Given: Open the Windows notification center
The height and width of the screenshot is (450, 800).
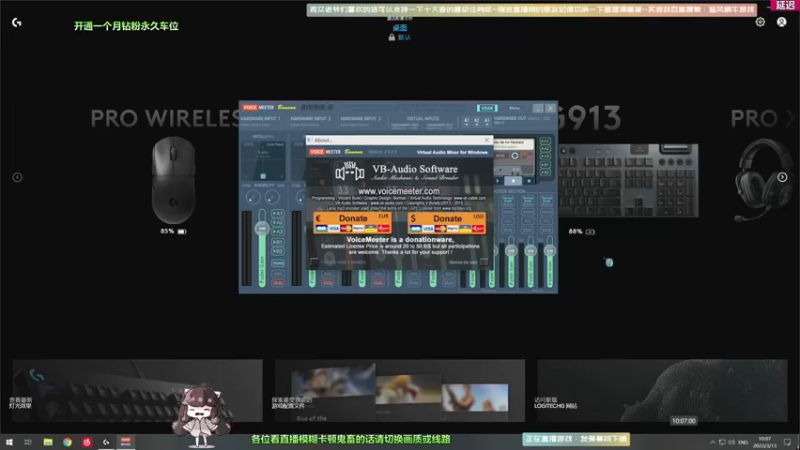Looking at the screenshot, I should pos(788,442).
